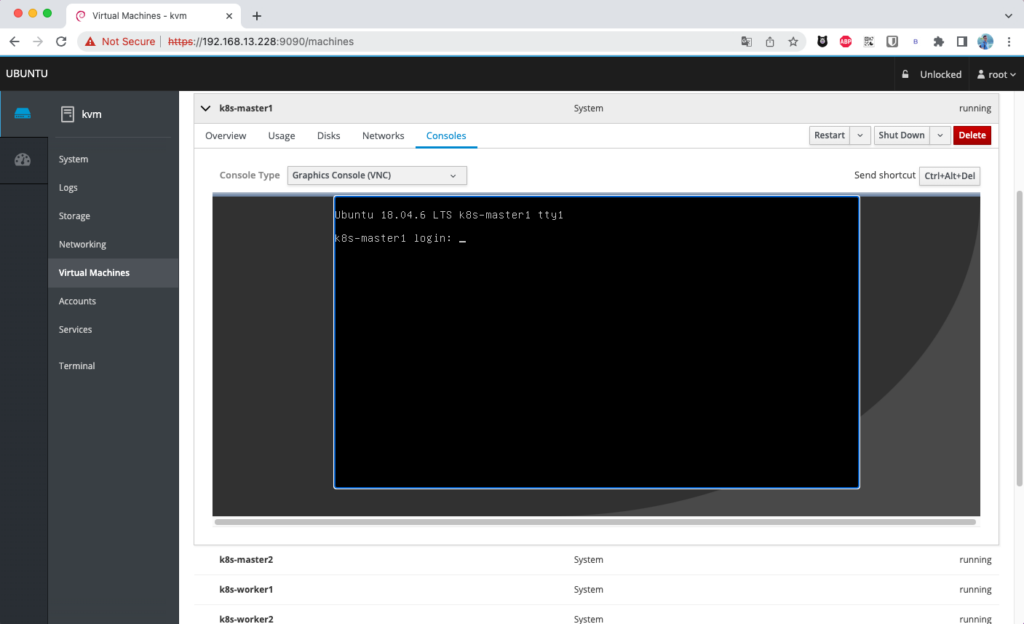The width and height of the screenshot is (1024, 624).
Task: Open Chrome three-dot menu
Action: point(1009,41)
